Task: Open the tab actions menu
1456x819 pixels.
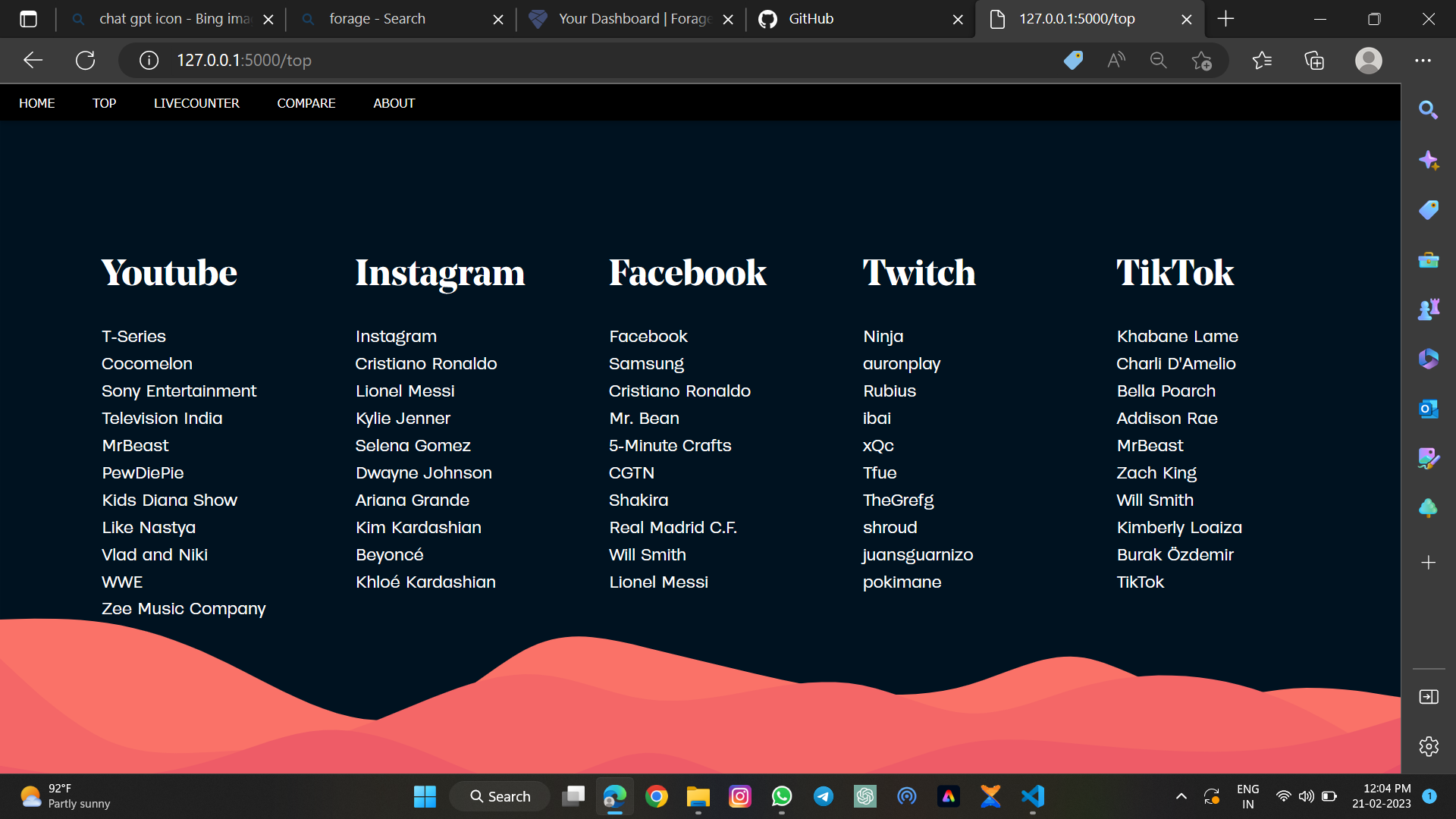Action: click(28, 19)
